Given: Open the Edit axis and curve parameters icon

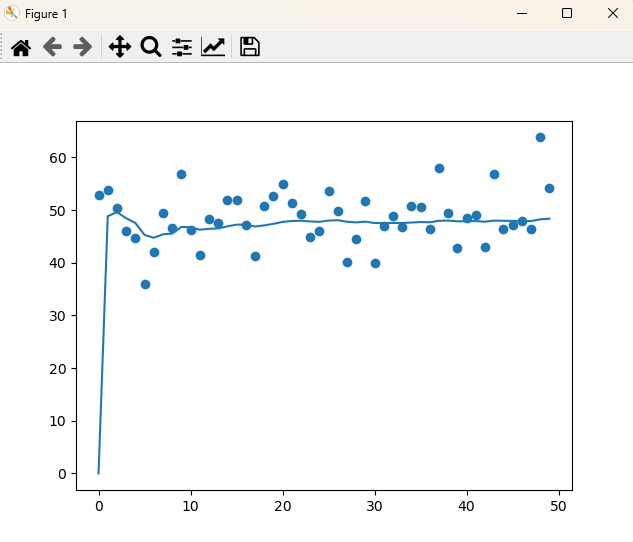Looking at the screenshot, I should 213,47.
